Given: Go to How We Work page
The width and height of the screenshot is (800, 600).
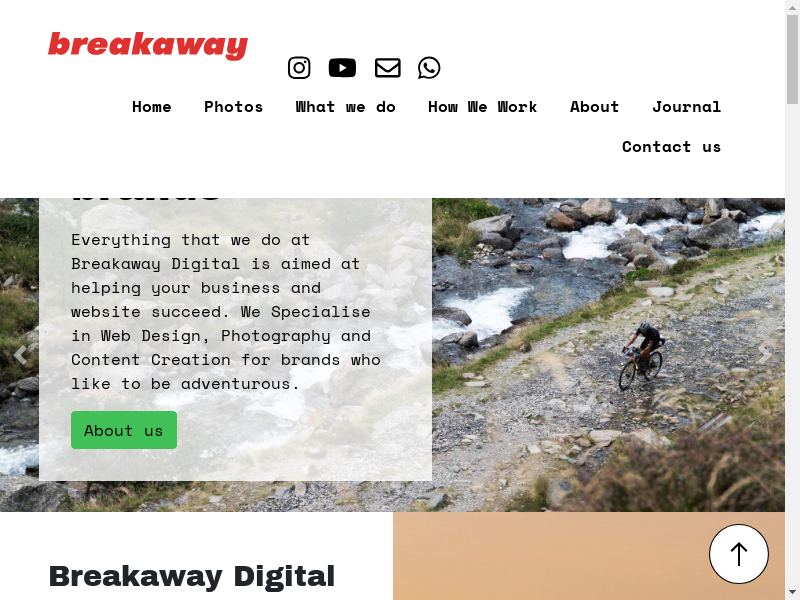Looking at the screenshot, I should click(483, 107).
